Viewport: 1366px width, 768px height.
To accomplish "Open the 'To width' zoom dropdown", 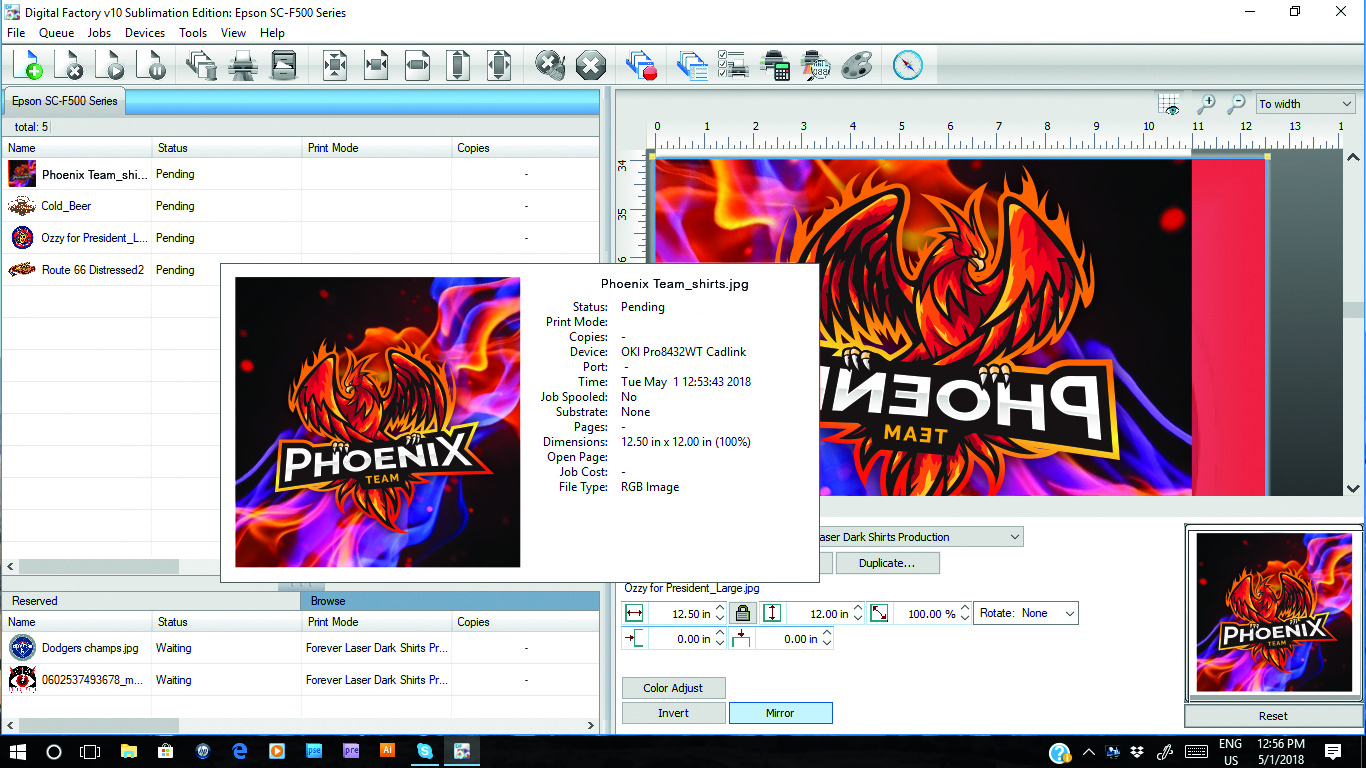I will [x=1304, y=104].
